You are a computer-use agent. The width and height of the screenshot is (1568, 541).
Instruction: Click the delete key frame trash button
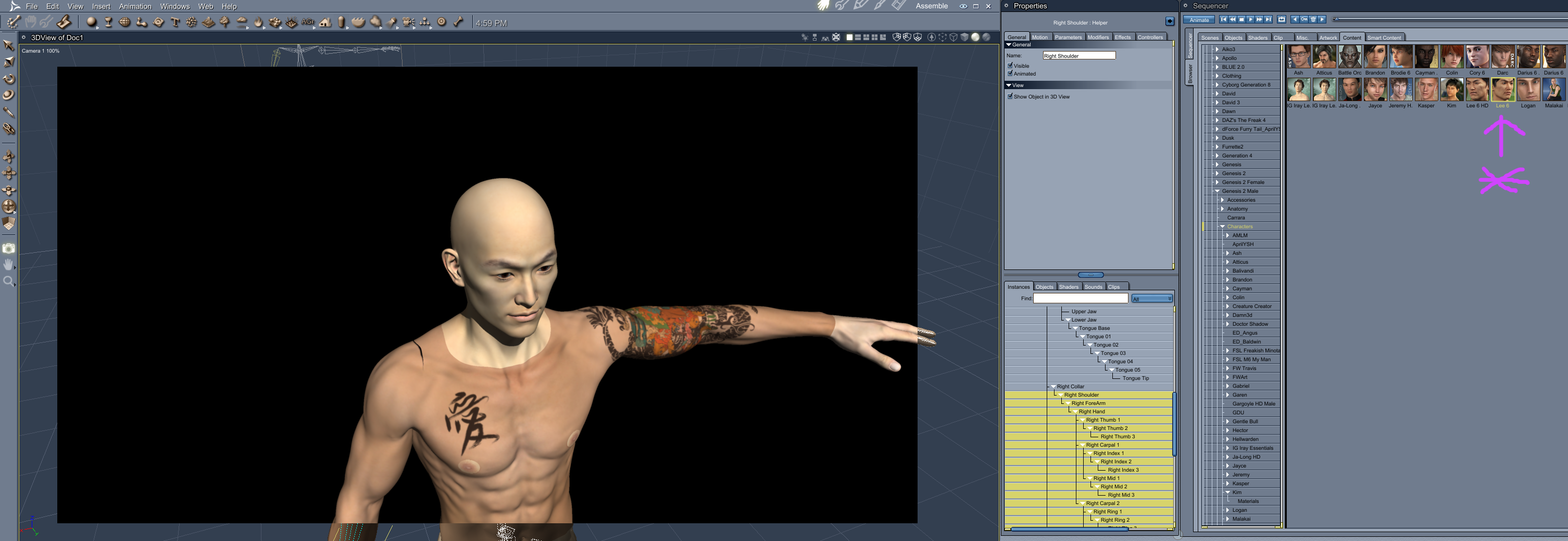(1313, 19)
